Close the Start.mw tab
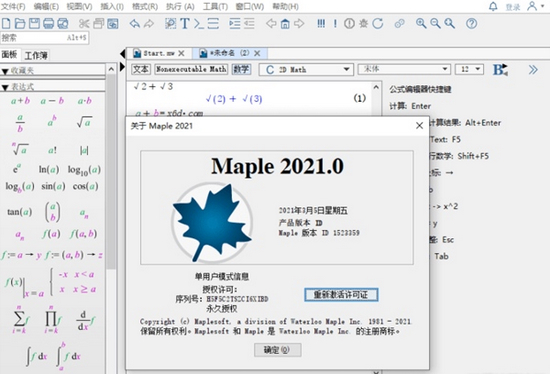The height and width of the screenshot is (374, 550). coord(181,53)
